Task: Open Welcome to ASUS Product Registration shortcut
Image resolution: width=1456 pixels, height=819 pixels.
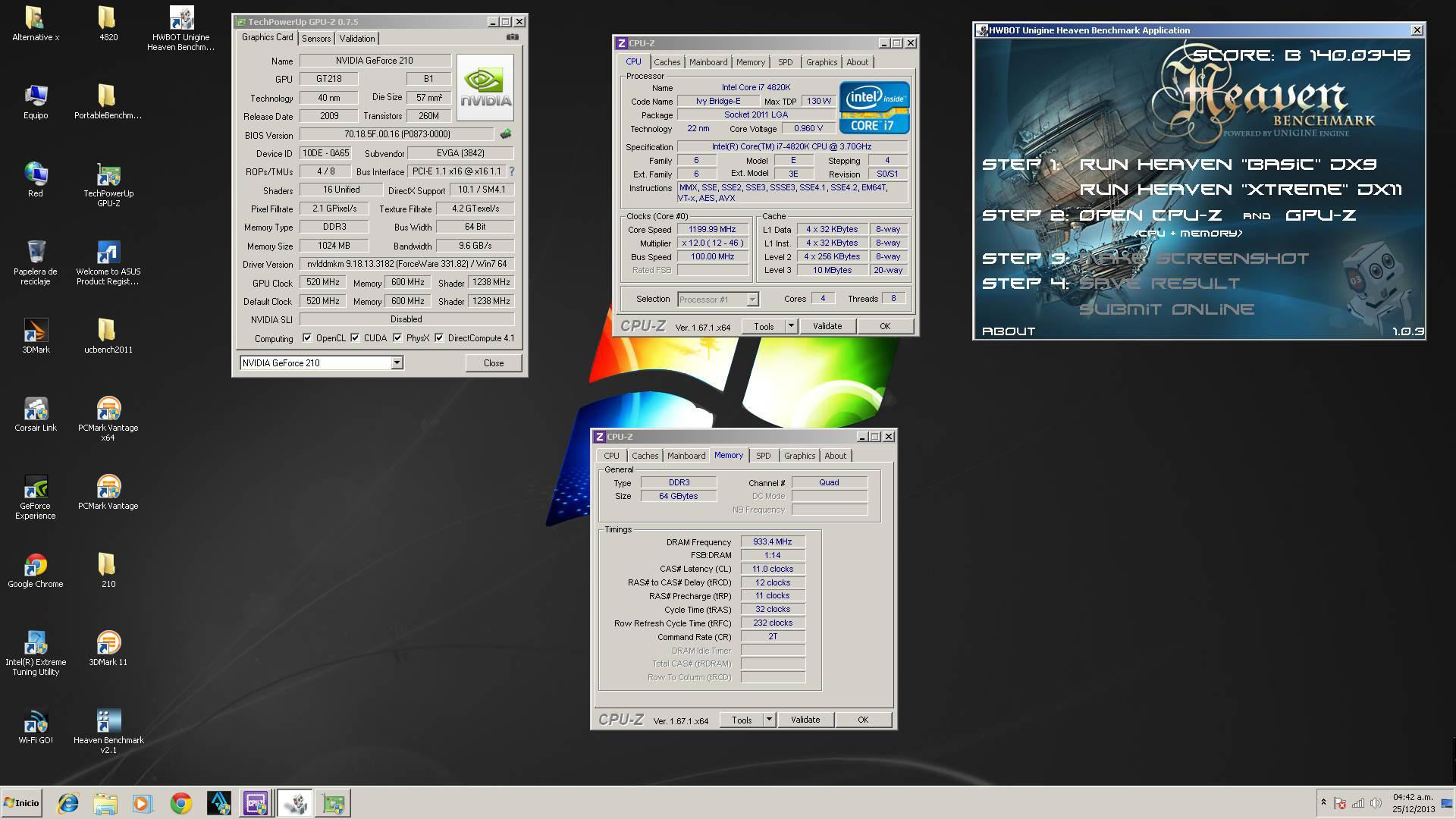Action: pos(108,262)
